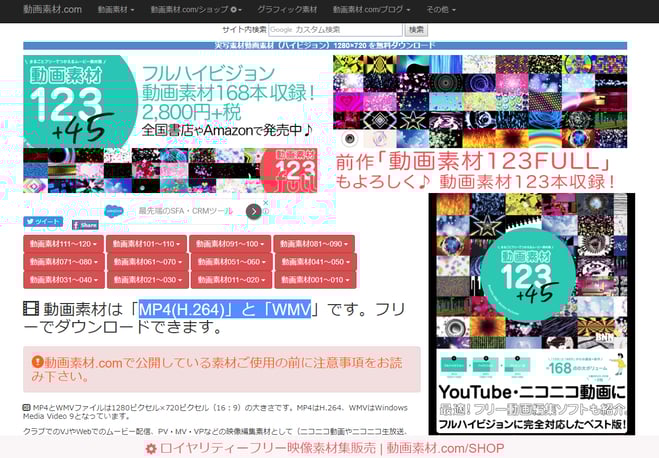Click the ad's round arrow button
The width and height of the screenshot is (659, 458).
click(x=253, y=211)
